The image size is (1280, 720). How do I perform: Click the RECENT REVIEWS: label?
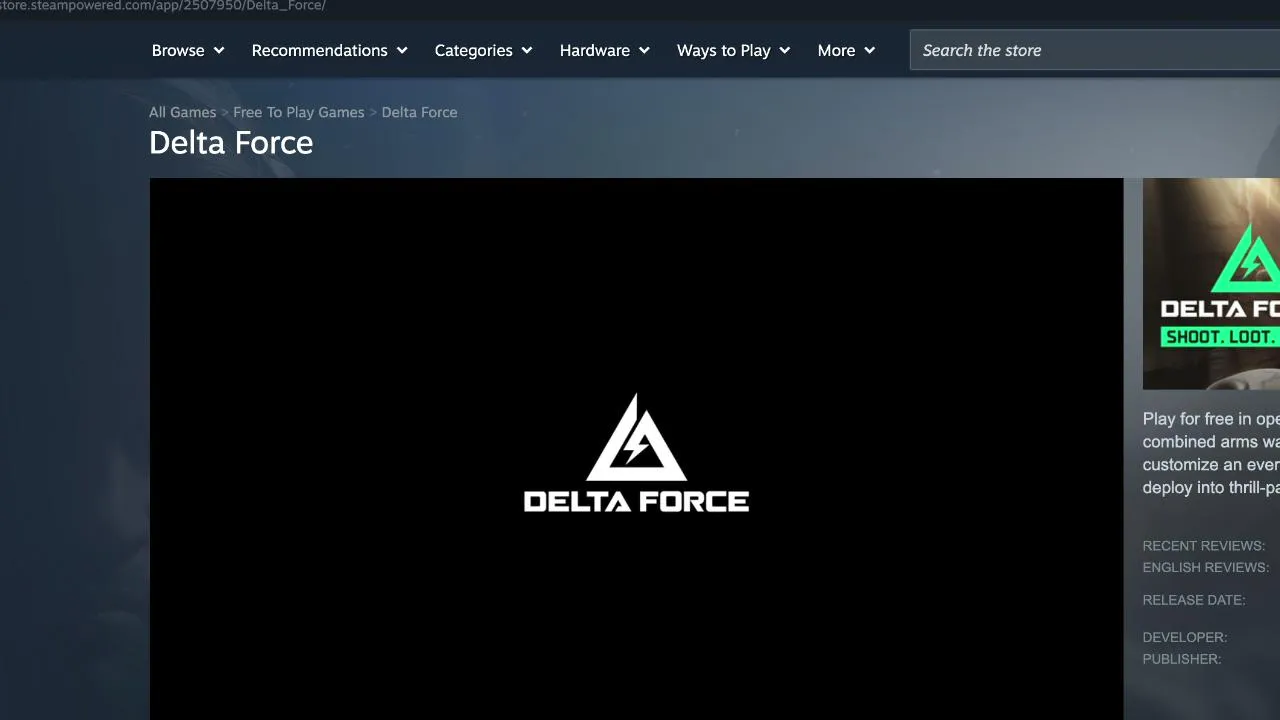tap(1204, 545)
